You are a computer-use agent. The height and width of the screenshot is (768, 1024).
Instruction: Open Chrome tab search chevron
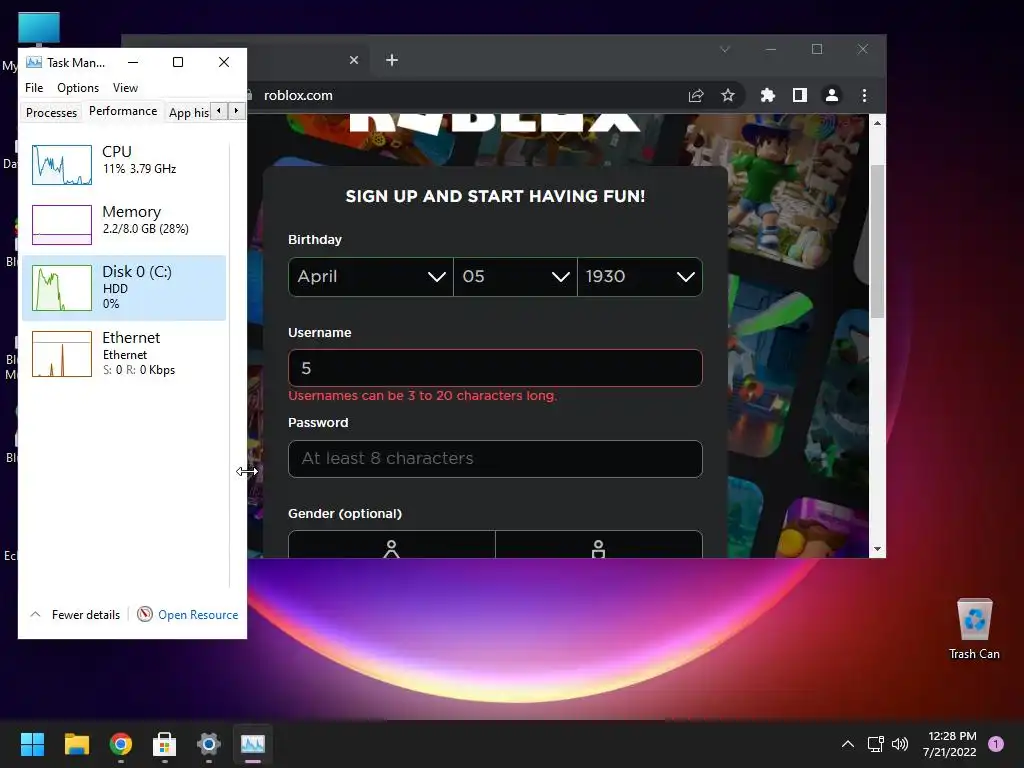tap(724, 49)
